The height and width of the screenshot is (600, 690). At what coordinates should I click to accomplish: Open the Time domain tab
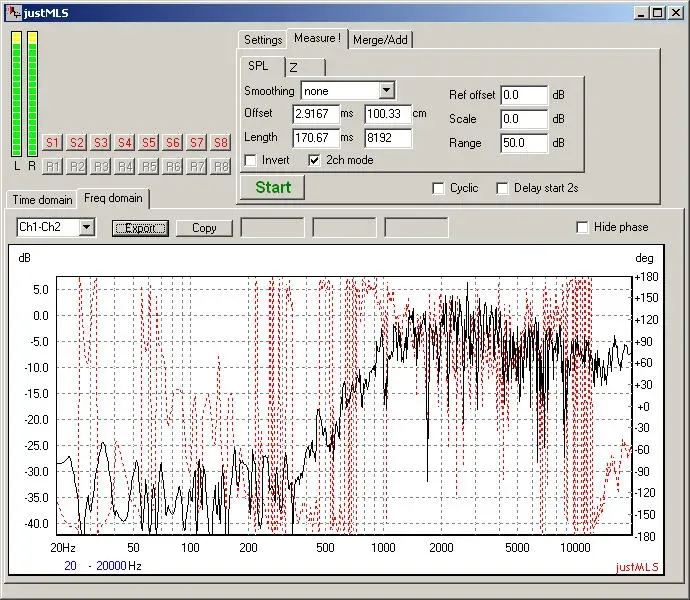42,200
